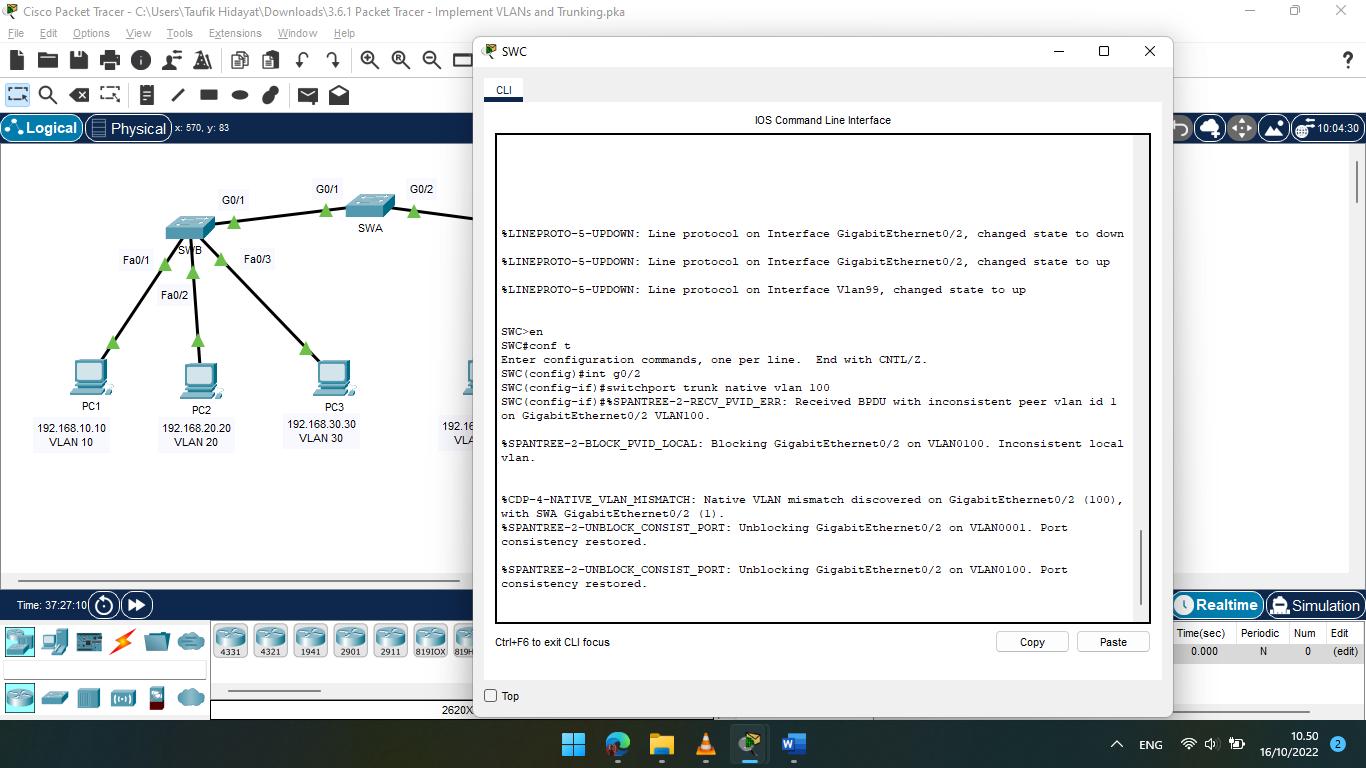Copy the CLI output

[1032, 642]
